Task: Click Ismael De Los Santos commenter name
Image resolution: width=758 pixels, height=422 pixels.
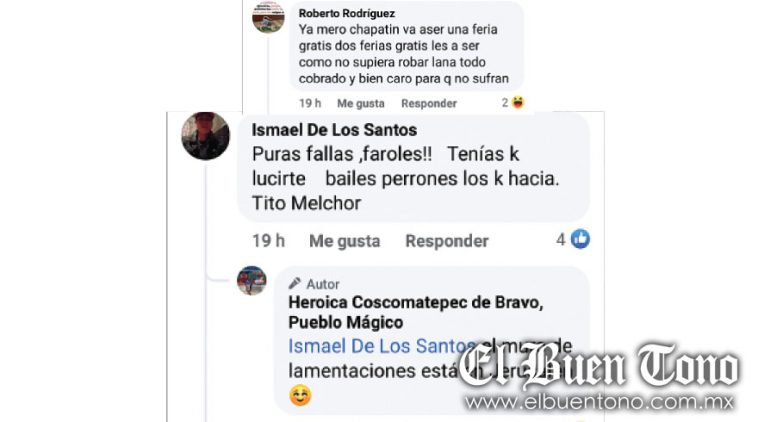Action: (334, 130)
